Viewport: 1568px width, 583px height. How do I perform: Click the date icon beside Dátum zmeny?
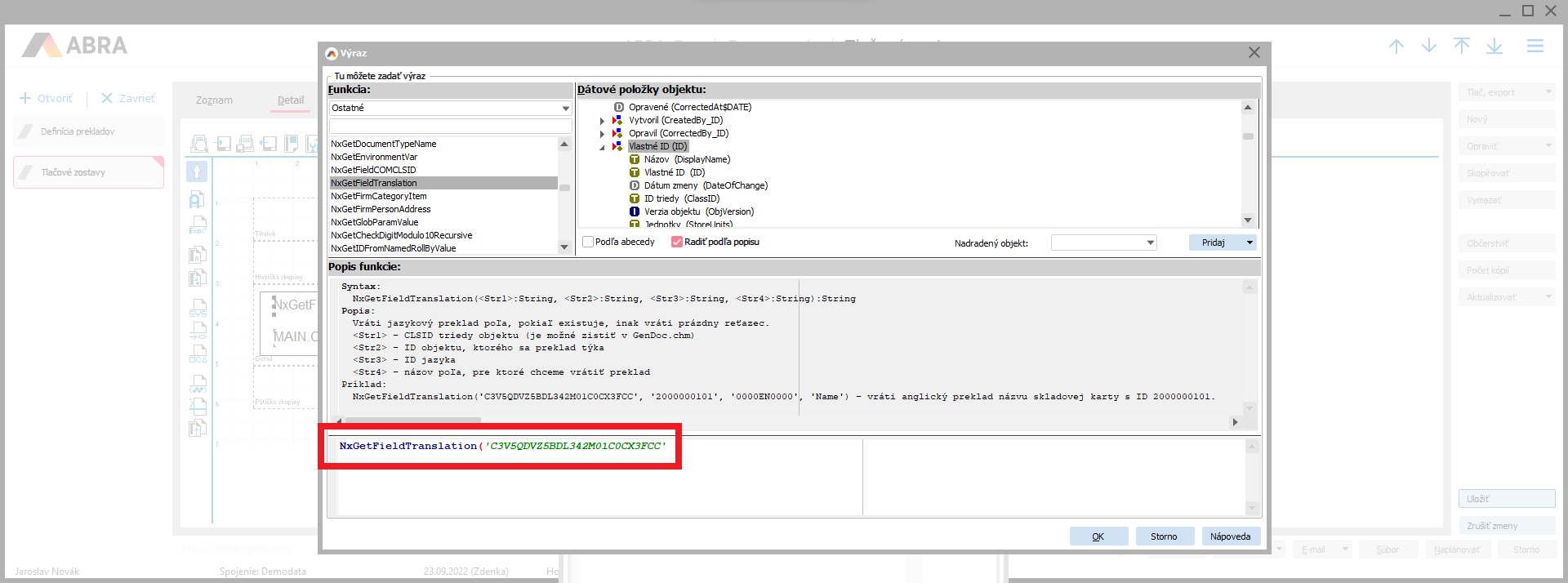(635, 185)
